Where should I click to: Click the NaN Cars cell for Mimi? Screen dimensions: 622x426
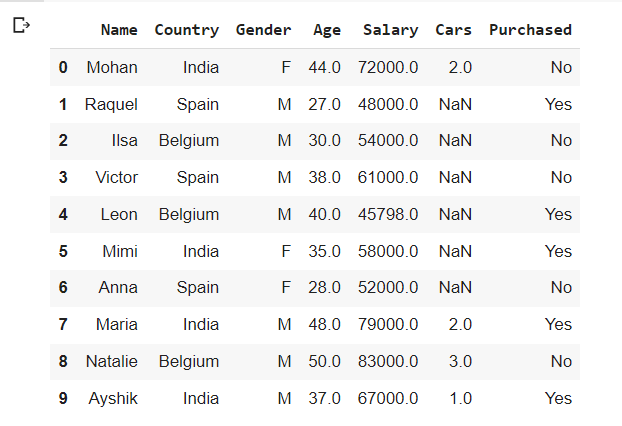455,251
